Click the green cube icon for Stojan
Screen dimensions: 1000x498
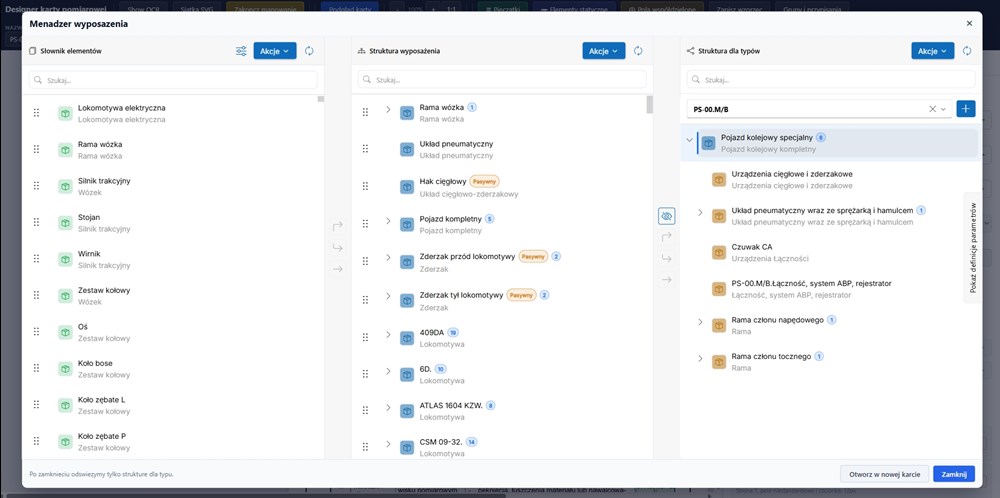[65, 223]
